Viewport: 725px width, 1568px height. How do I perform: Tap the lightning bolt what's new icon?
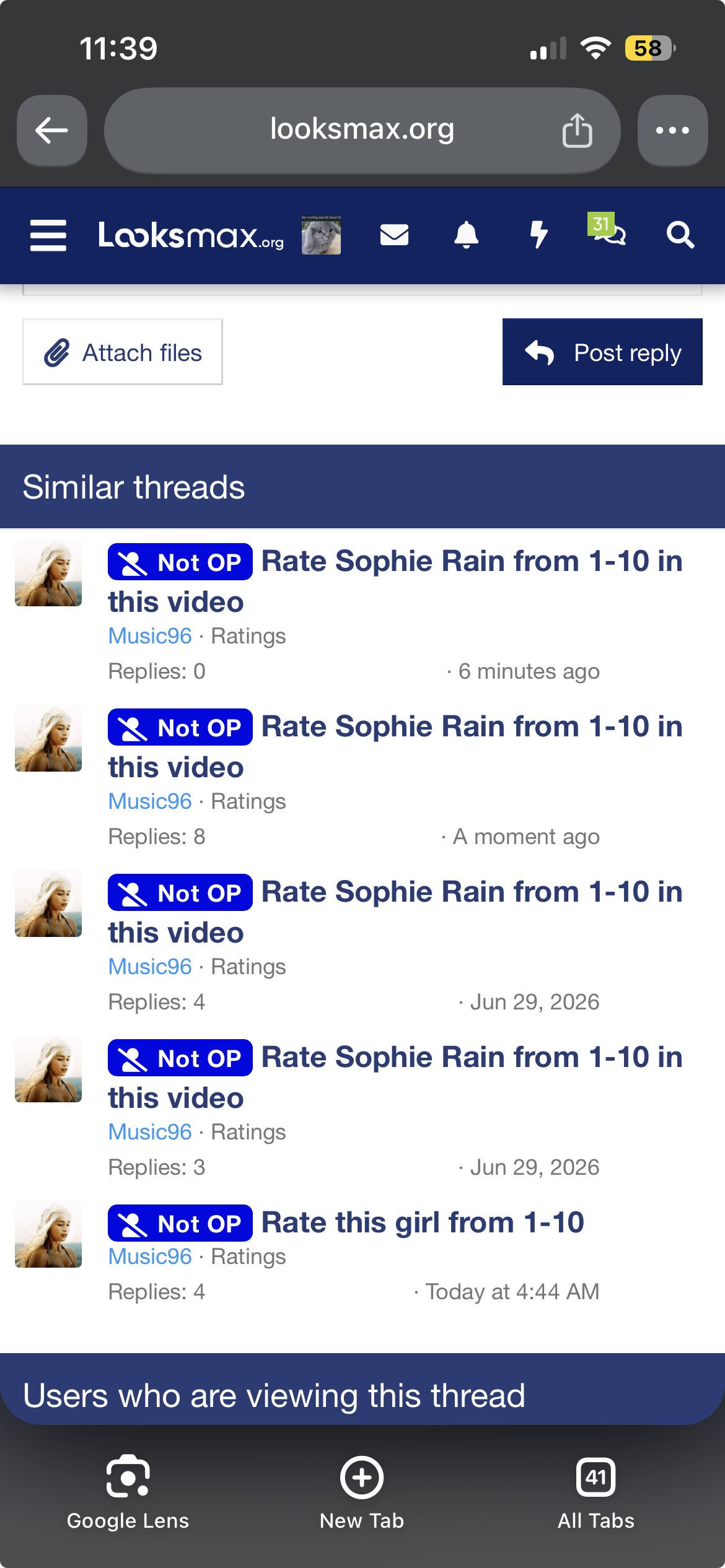click(539, 235)
